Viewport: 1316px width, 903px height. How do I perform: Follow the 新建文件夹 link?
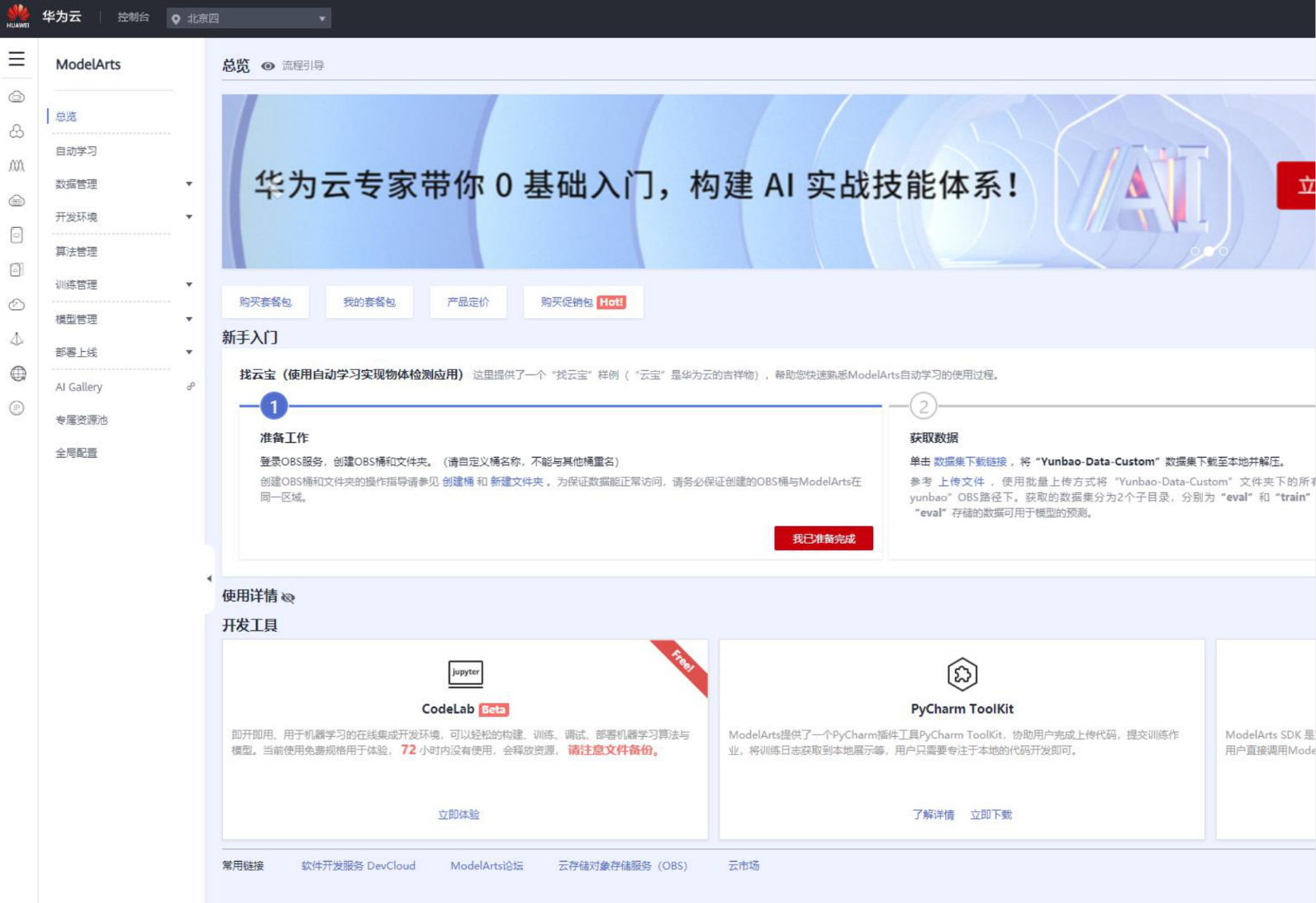tap(517, 482)
